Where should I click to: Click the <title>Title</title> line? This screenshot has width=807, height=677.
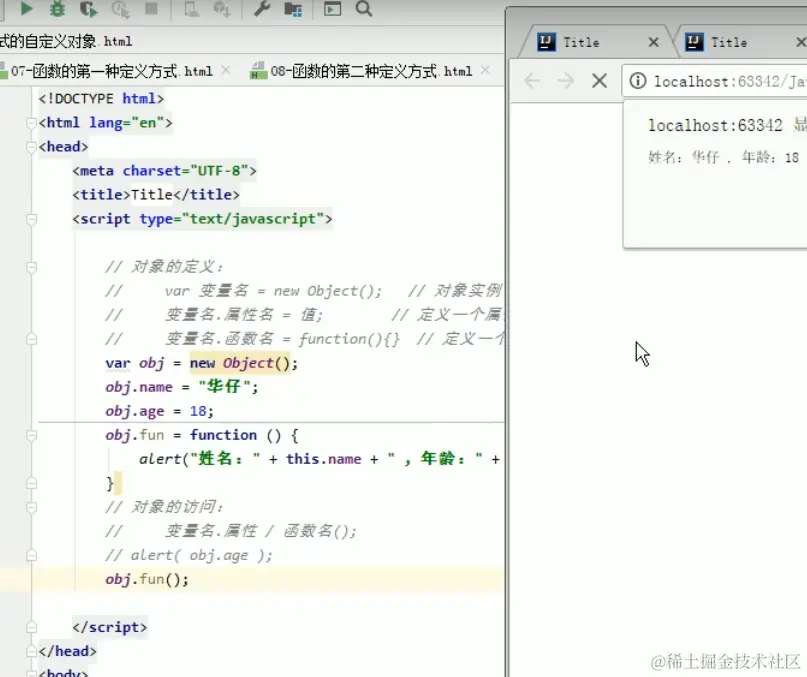[156, 195]
